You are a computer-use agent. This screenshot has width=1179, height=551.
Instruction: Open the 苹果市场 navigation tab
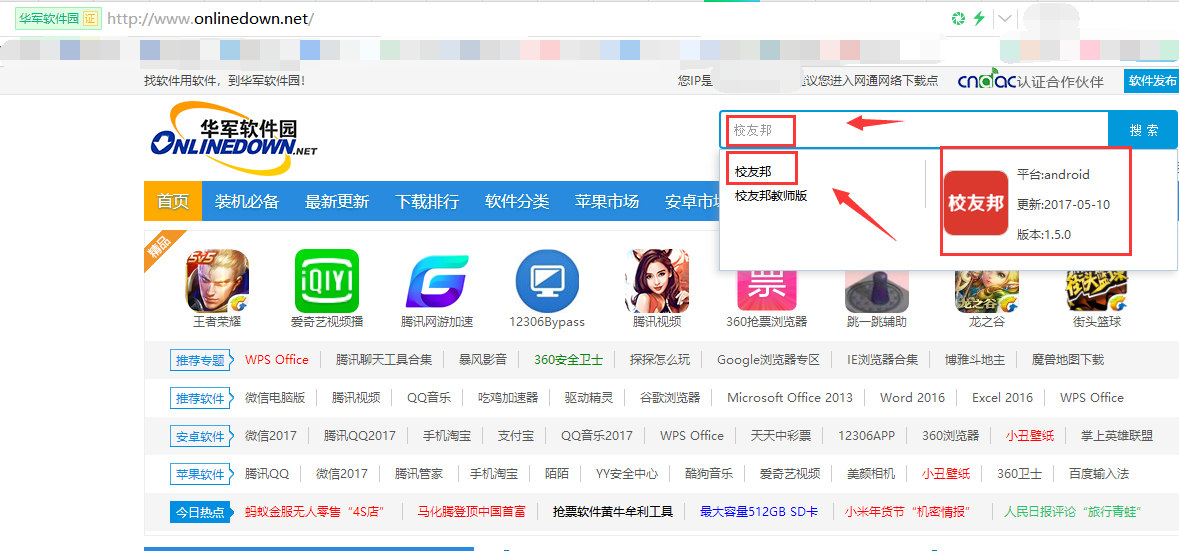click(607, 201)
